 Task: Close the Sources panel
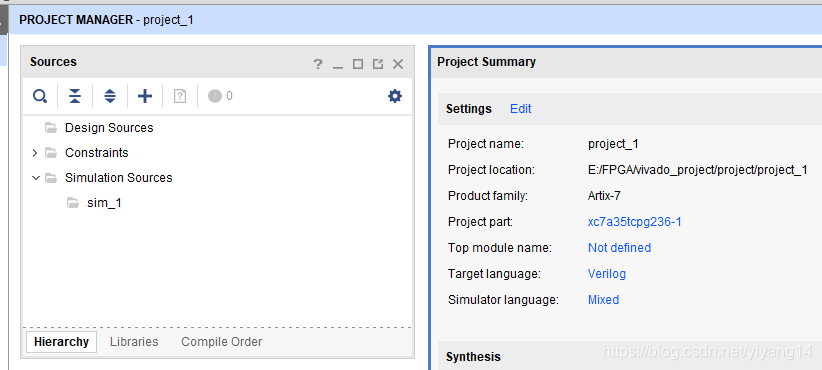(398, 64)
